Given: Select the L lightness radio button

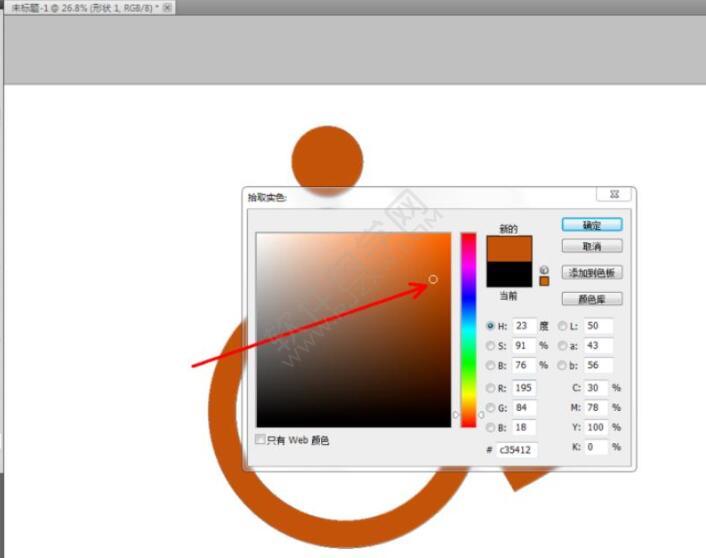Looking at the screenshot, I should [562, 326].
